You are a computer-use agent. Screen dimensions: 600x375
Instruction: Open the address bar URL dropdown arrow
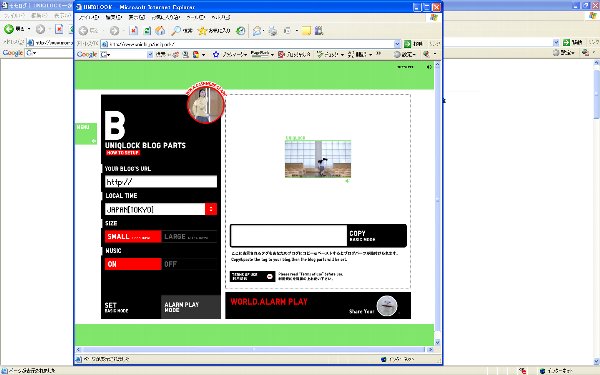(397, 44)
